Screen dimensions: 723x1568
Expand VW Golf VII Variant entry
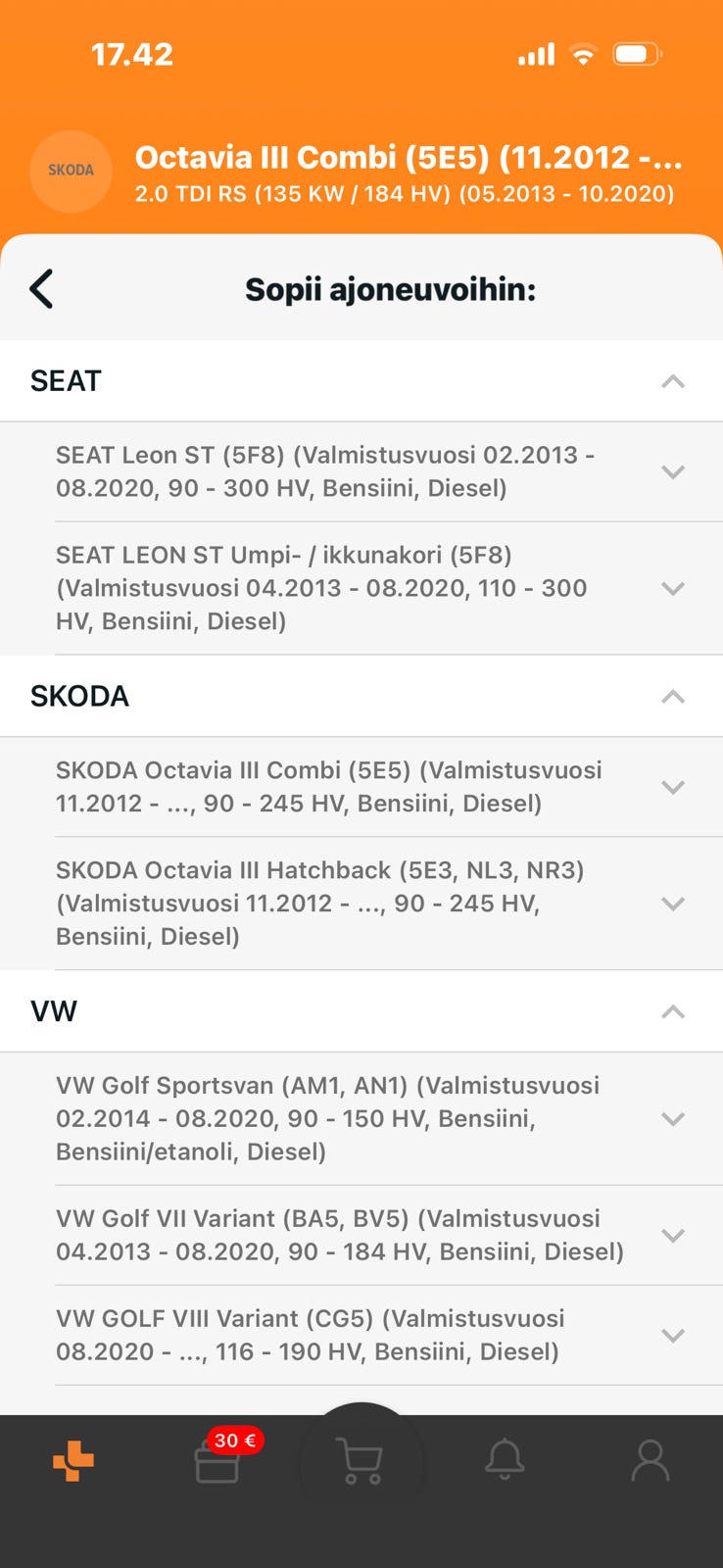(672, 1235)
